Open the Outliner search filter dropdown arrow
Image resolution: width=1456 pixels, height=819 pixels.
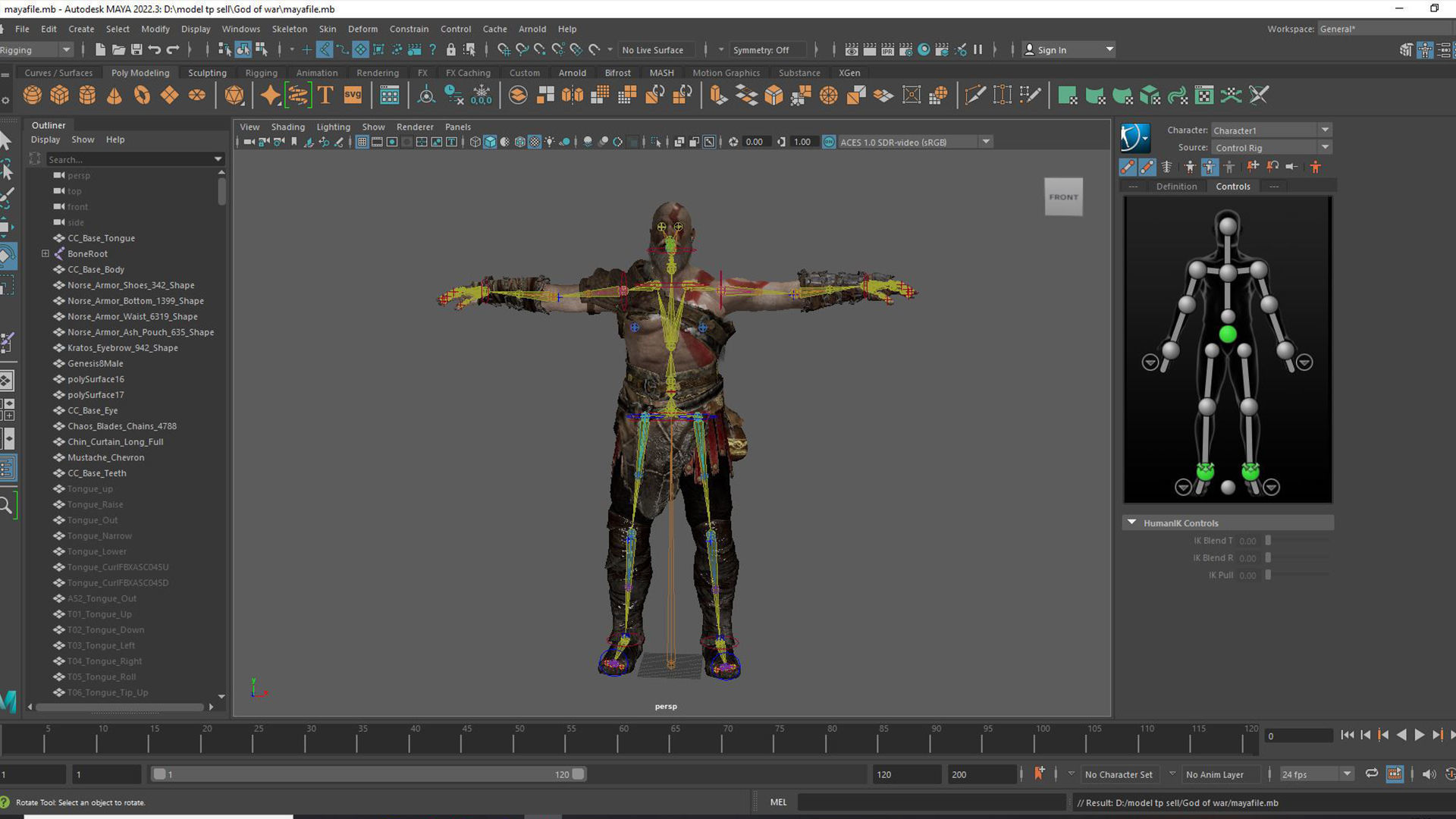click(x=218, y=159)
